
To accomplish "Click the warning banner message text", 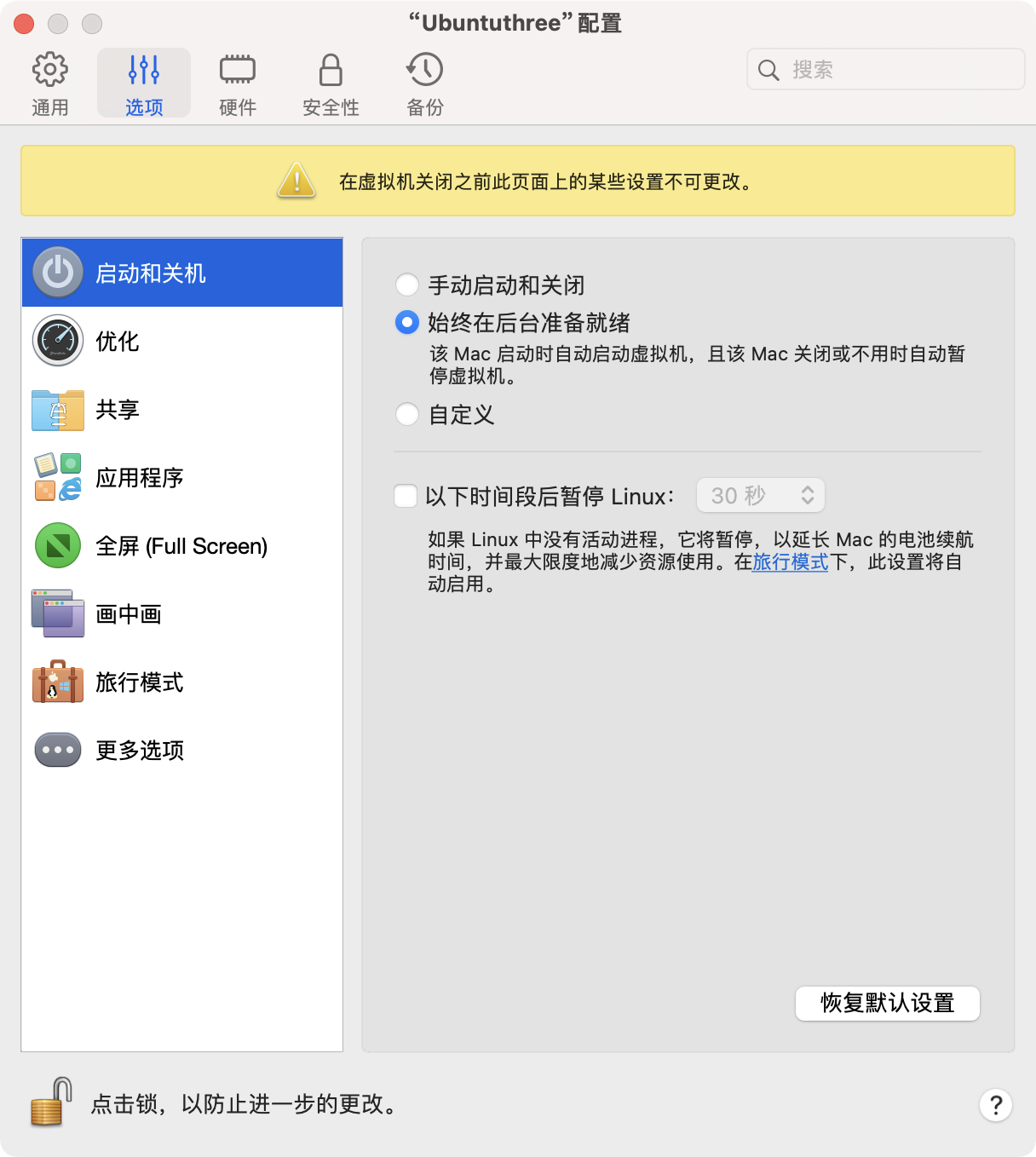I will tap(545, 181).
